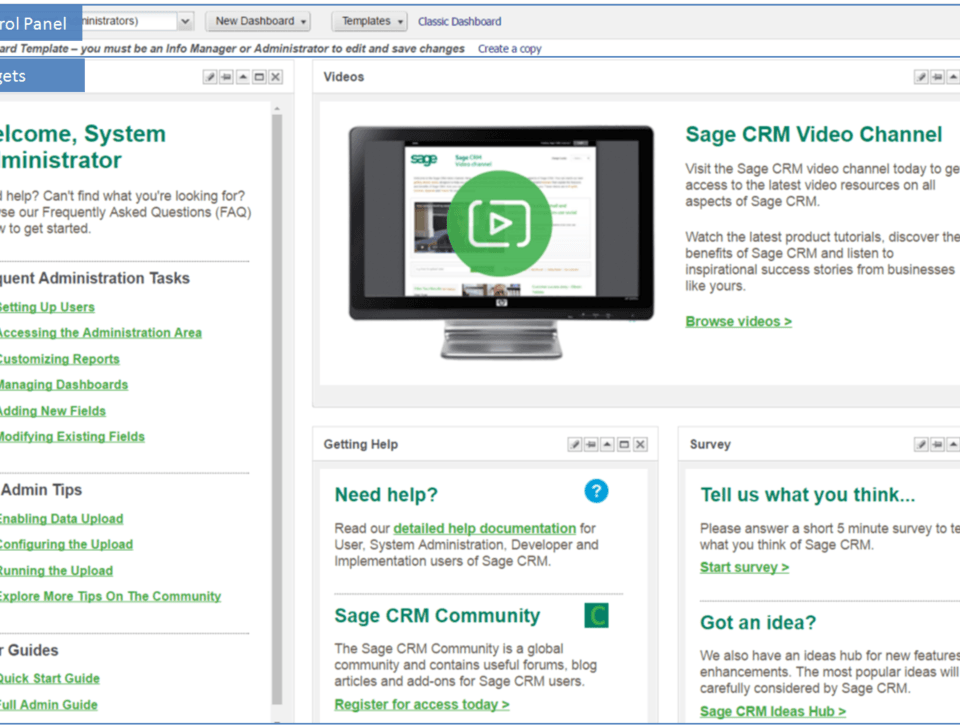Image resolution: width=960 pixels, height=728 pixels.
Task: Click the Create a copy link
Action: 509,49
